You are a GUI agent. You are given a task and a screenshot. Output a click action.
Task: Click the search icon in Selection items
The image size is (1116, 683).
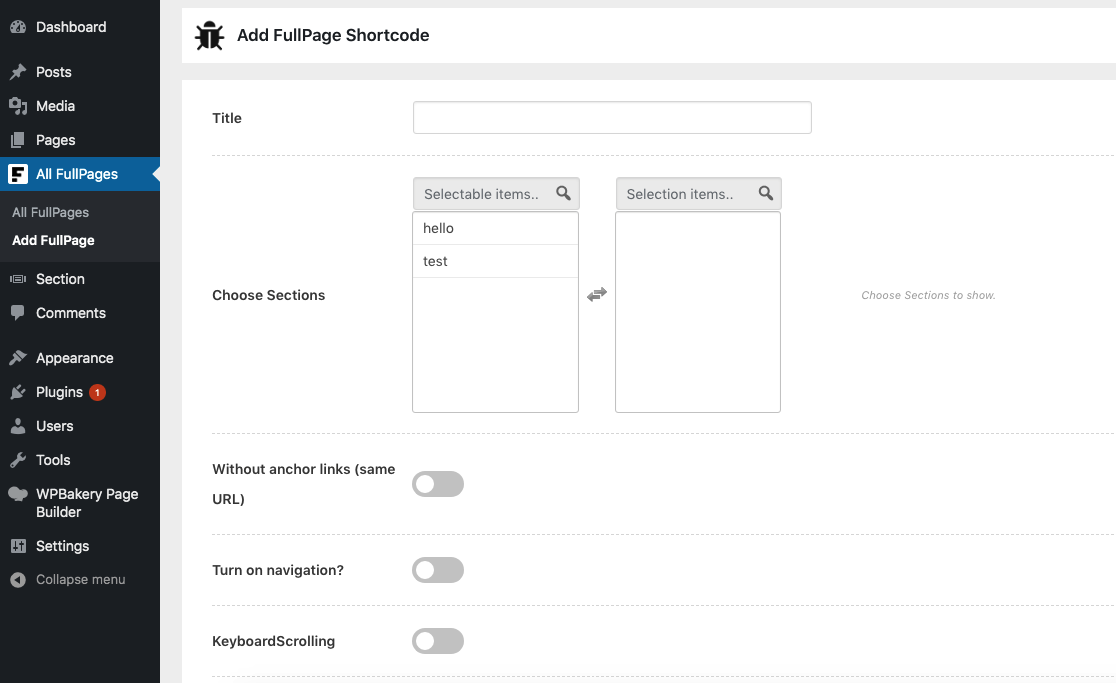point(766,194)
